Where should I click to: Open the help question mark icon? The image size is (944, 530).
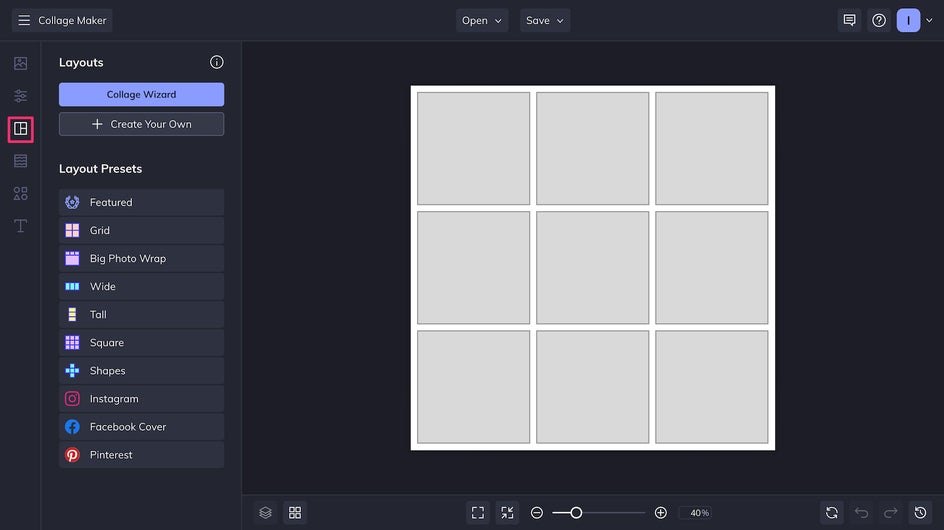tap(879, 20)
